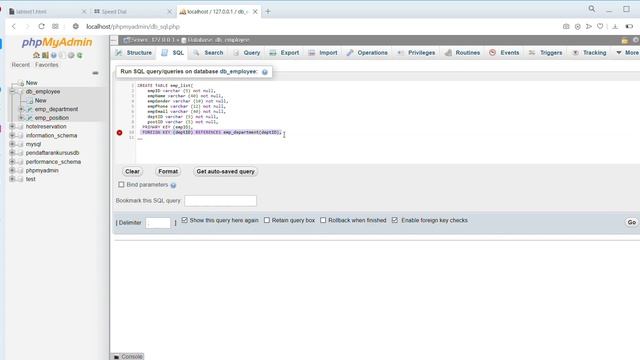
Task: Go back with browser back arrow
Action: pyautogui.click(x=14, y=27)
